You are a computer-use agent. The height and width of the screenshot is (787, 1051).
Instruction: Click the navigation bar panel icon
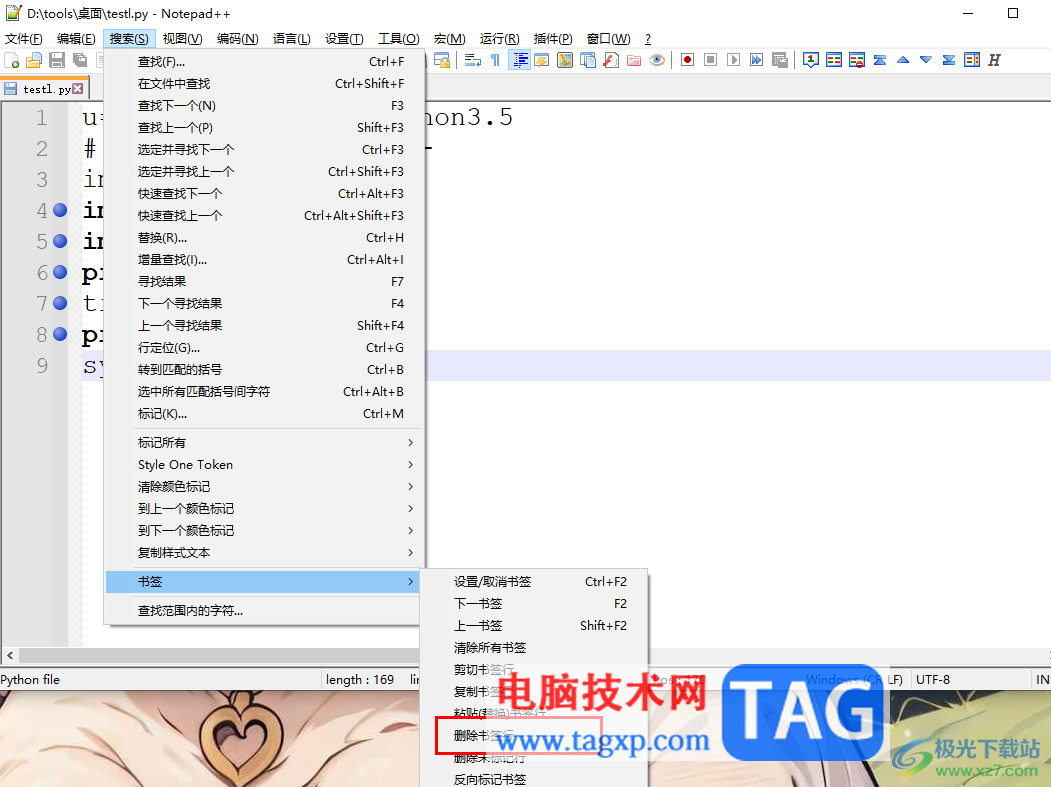point(972,60)
